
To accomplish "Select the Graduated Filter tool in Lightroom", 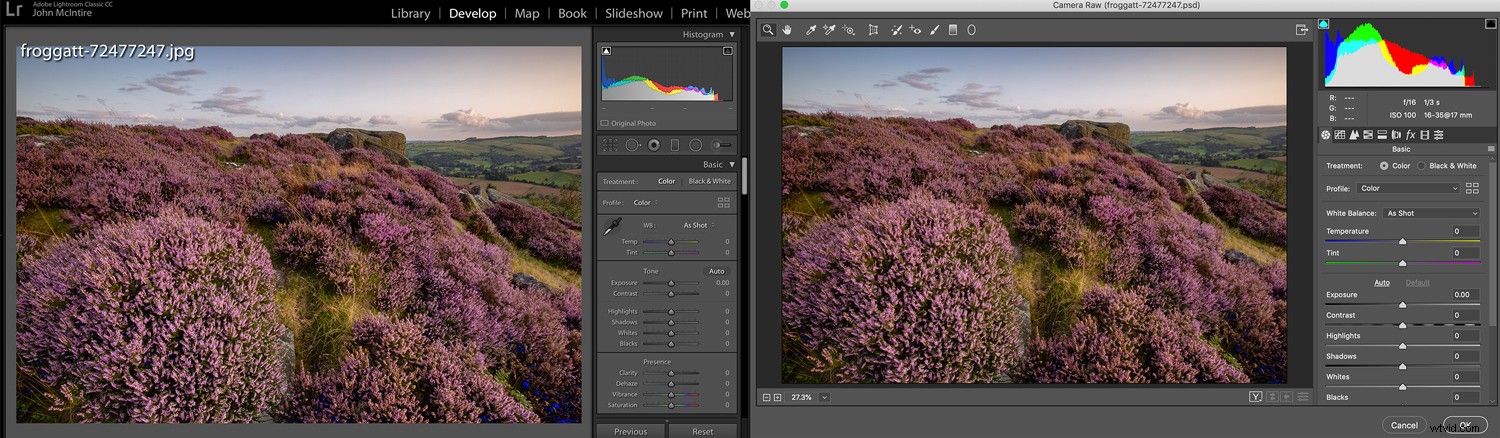I will (674, 145).
